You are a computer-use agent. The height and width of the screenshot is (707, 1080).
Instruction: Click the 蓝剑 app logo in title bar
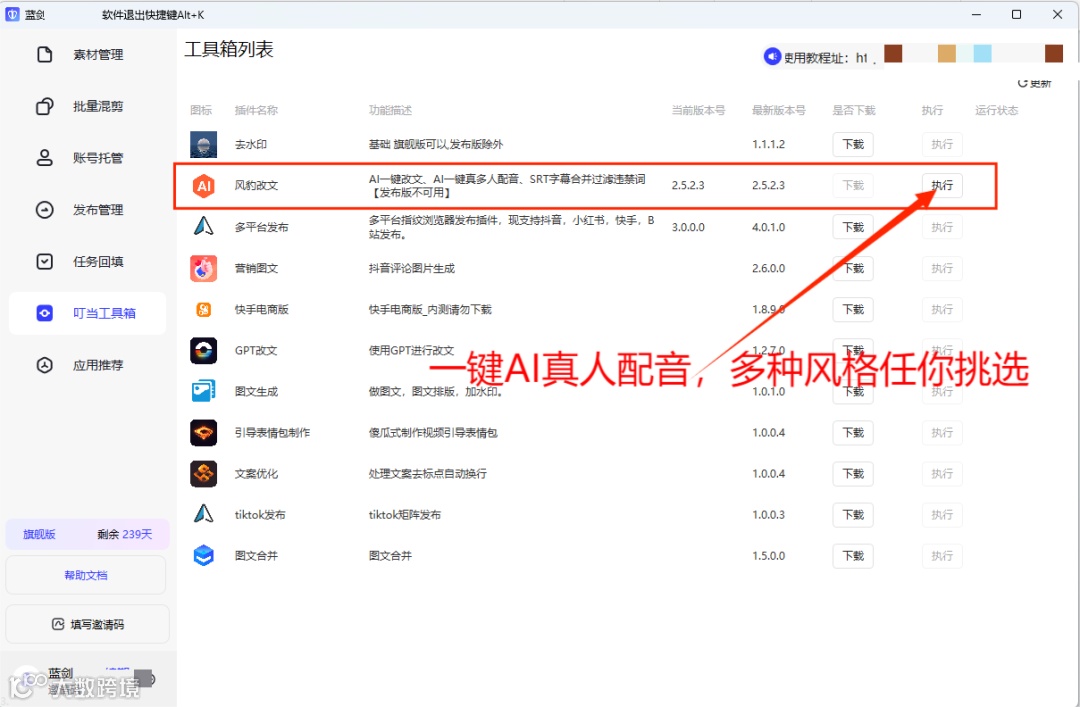[x=12, y=14]
